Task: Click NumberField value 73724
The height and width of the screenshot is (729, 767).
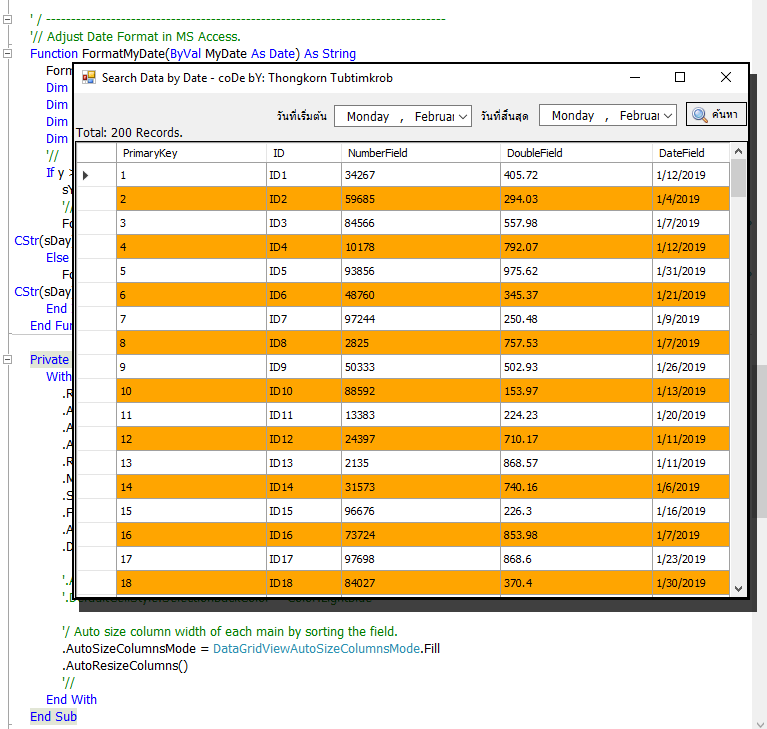Action: 421,534
